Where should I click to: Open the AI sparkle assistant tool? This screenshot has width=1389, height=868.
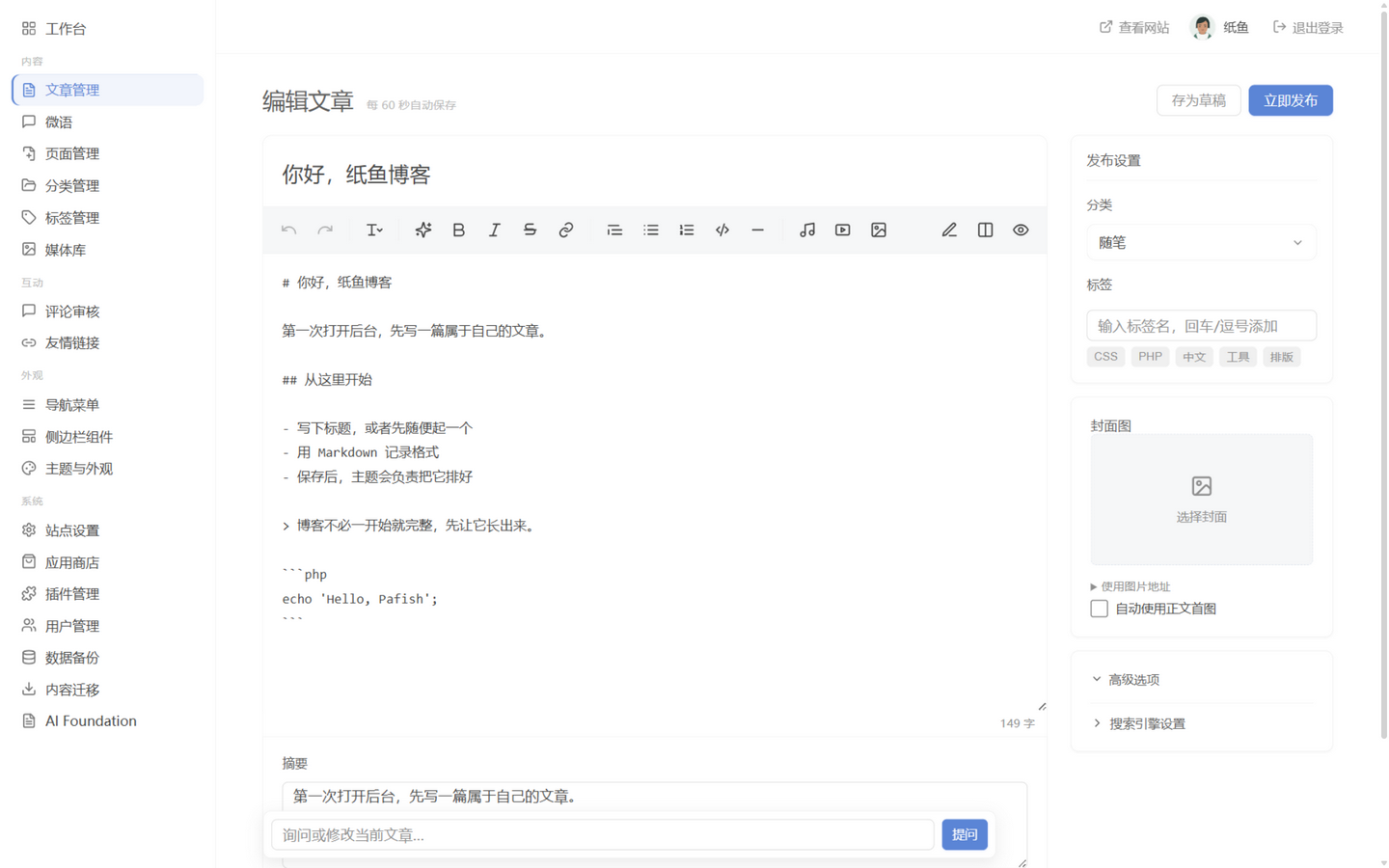coord(422,231)
